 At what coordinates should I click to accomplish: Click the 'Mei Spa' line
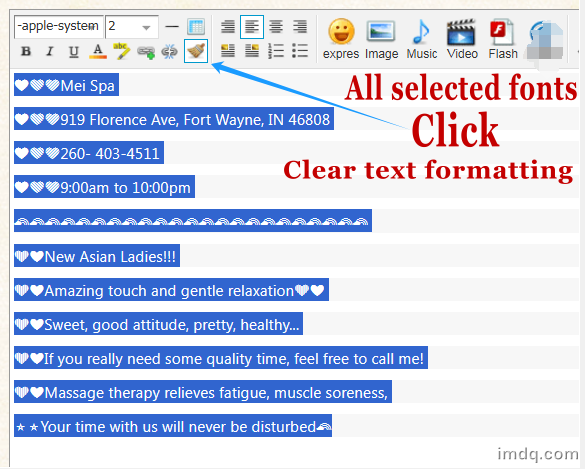pyautogui.click(x=66, y=85)
